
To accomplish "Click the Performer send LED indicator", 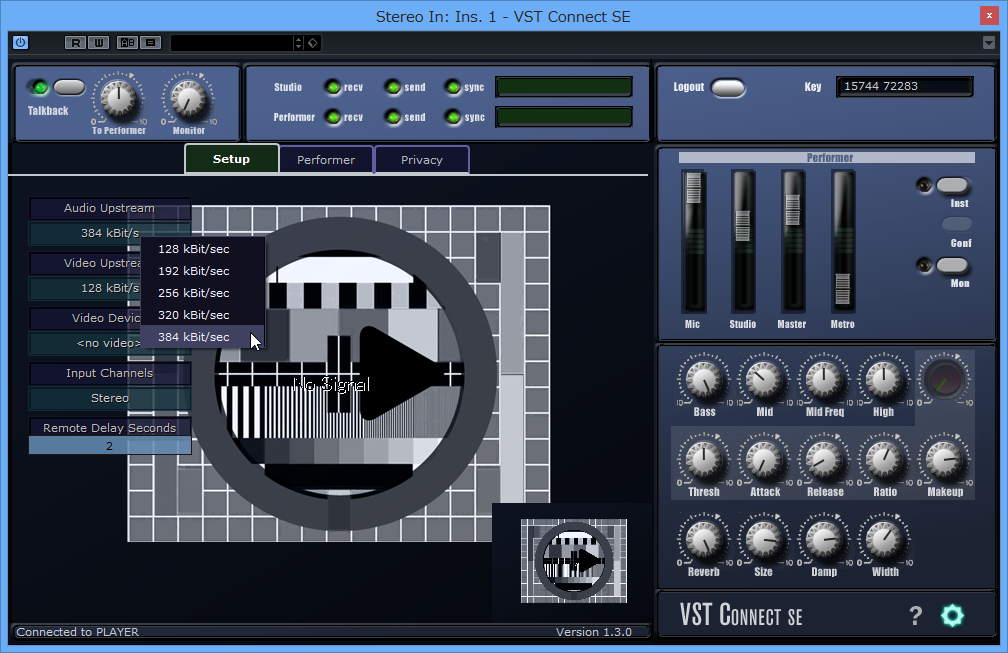I will click(393, 117).
